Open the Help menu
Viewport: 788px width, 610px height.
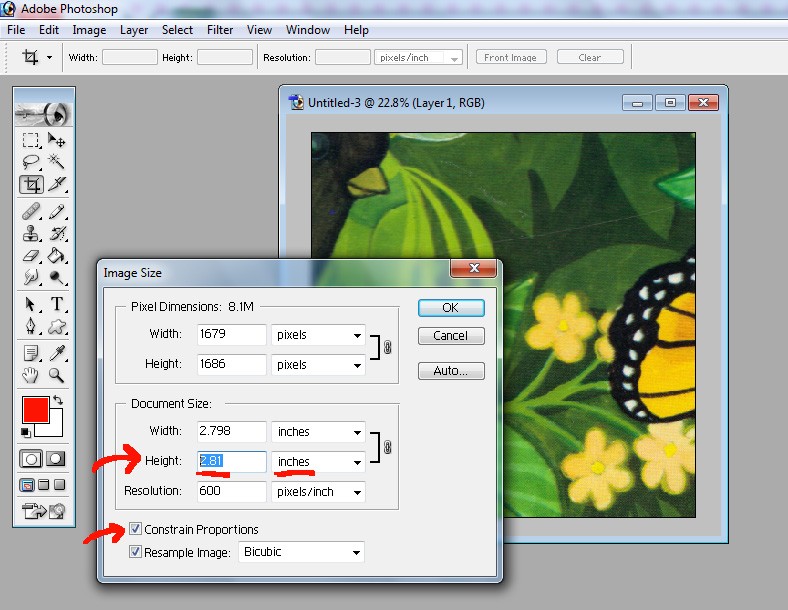tap(356, 30)
